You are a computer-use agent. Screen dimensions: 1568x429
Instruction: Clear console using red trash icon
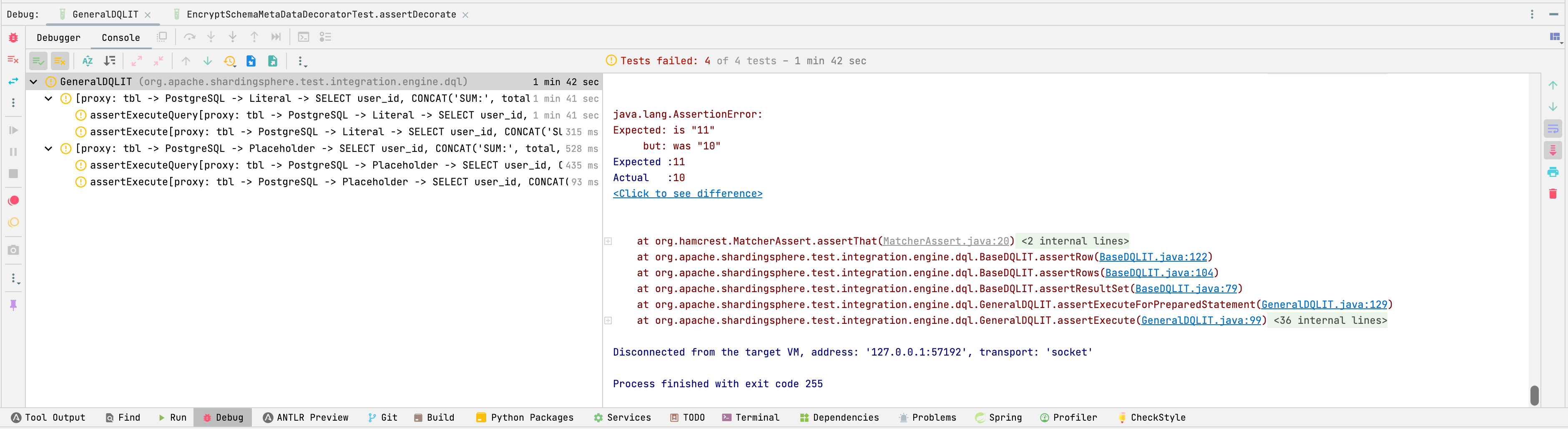coord(1553,194)
